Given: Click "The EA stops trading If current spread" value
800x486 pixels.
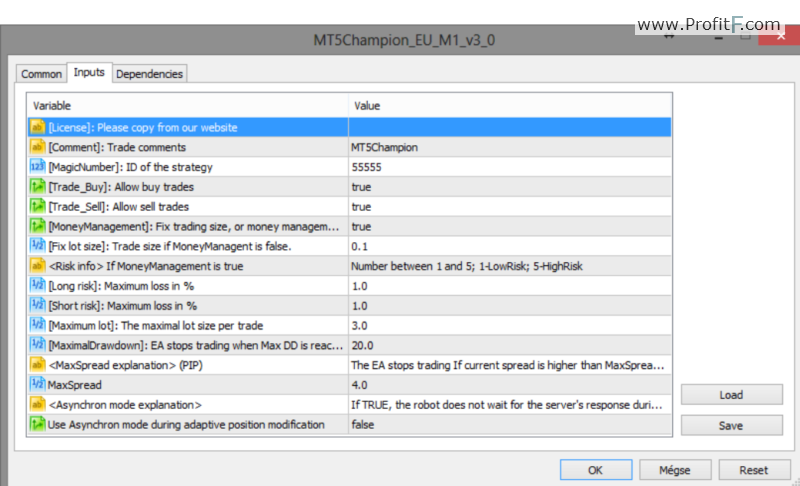Looking at the screenshot, I should coord(508,365).
